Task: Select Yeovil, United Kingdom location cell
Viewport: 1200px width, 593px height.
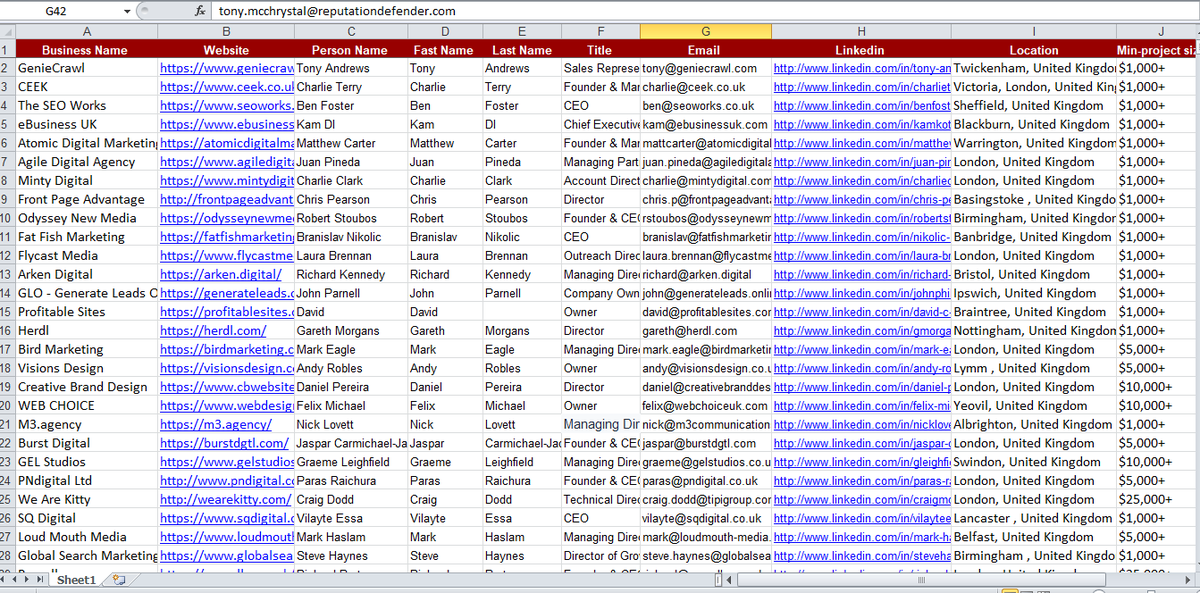Action: pos(1034,405)
